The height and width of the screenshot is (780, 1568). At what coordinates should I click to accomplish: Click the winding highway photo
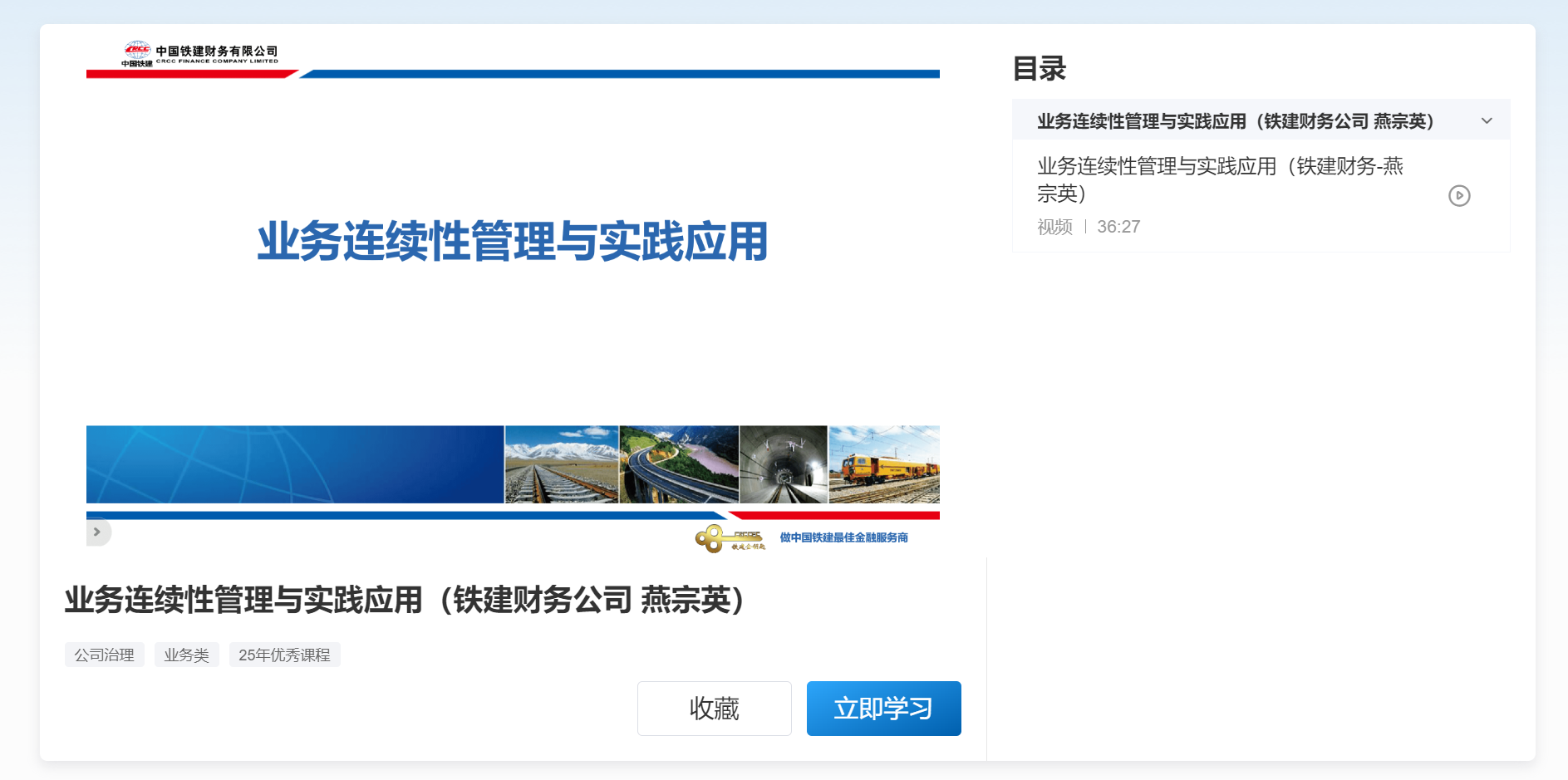point(679,464)
